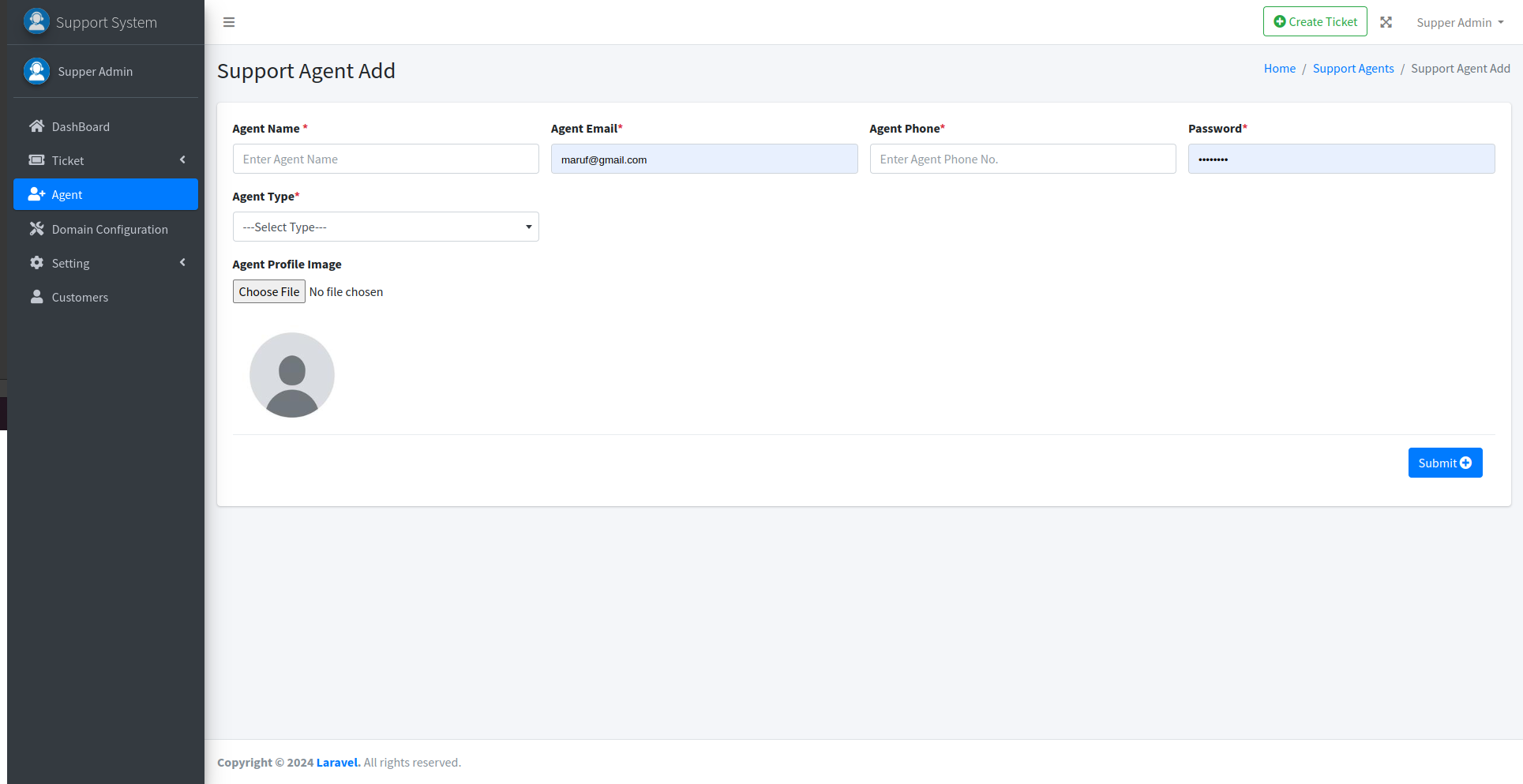Screen dimensions: 1523x784
Task: Click the Customers person icon
Action: click(36, 297)
